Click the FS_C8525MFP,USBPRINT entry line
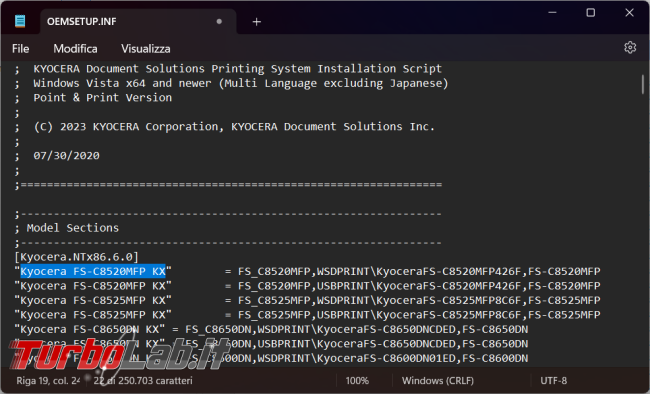650x394 pixels. point(307,315)
